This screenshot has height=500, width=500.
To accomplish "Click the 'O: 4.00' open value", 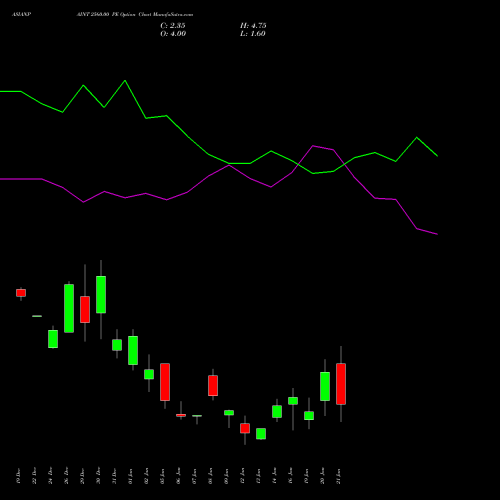I will [173, 34].
